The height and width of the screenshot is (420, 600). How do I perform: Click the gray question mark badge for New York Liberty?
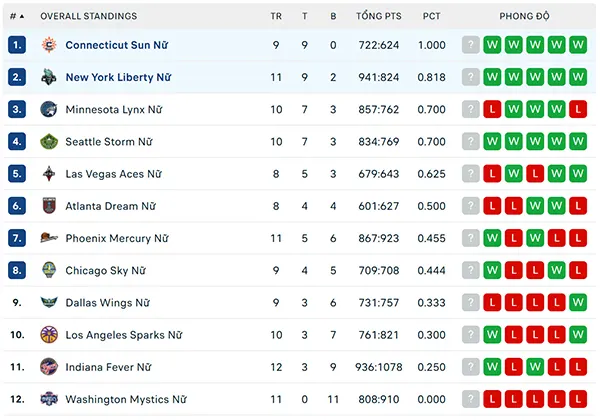(x=471, y=77)
